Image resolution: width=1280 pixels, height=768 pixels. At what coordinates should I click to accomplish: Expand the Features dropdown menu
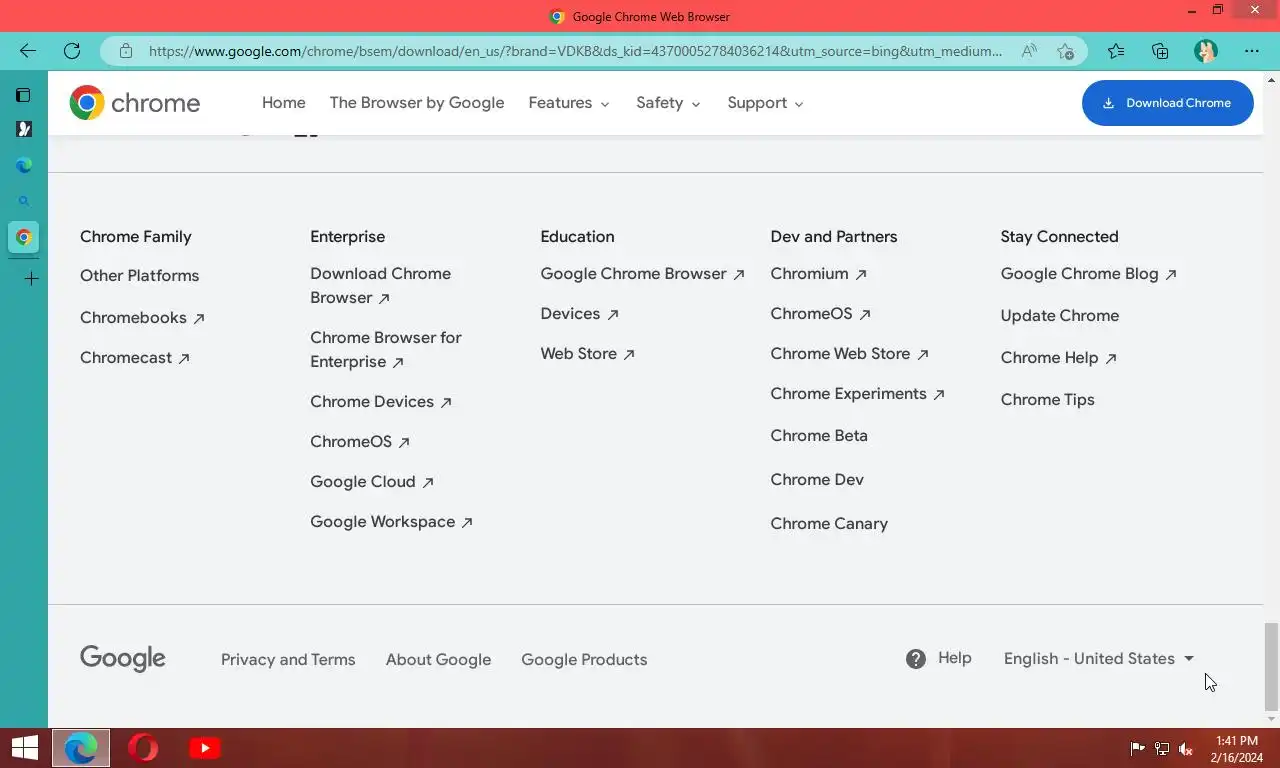click(569, 103)
